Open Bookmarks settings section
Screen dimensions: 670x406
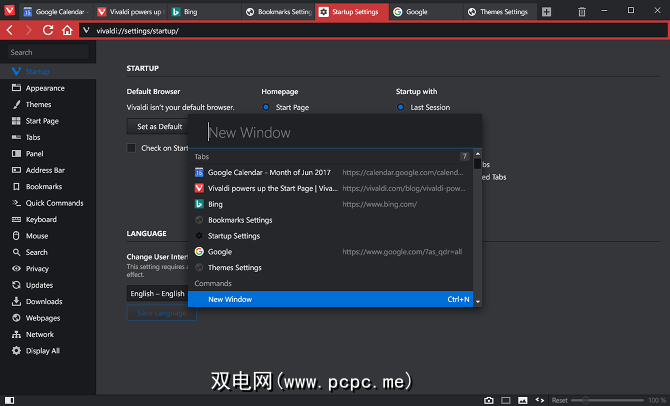48,186
